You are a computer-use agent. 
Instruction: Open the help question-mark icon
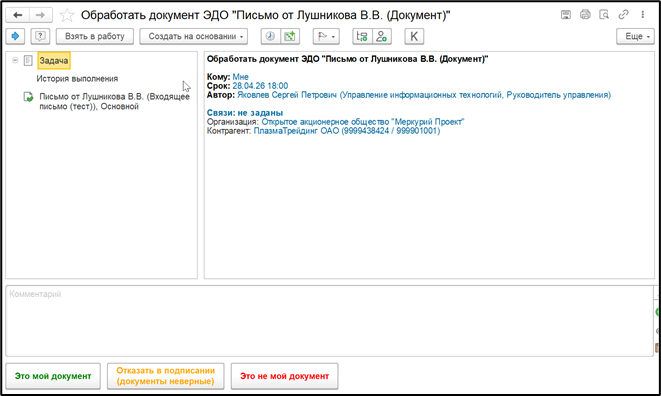pos(40,36)
